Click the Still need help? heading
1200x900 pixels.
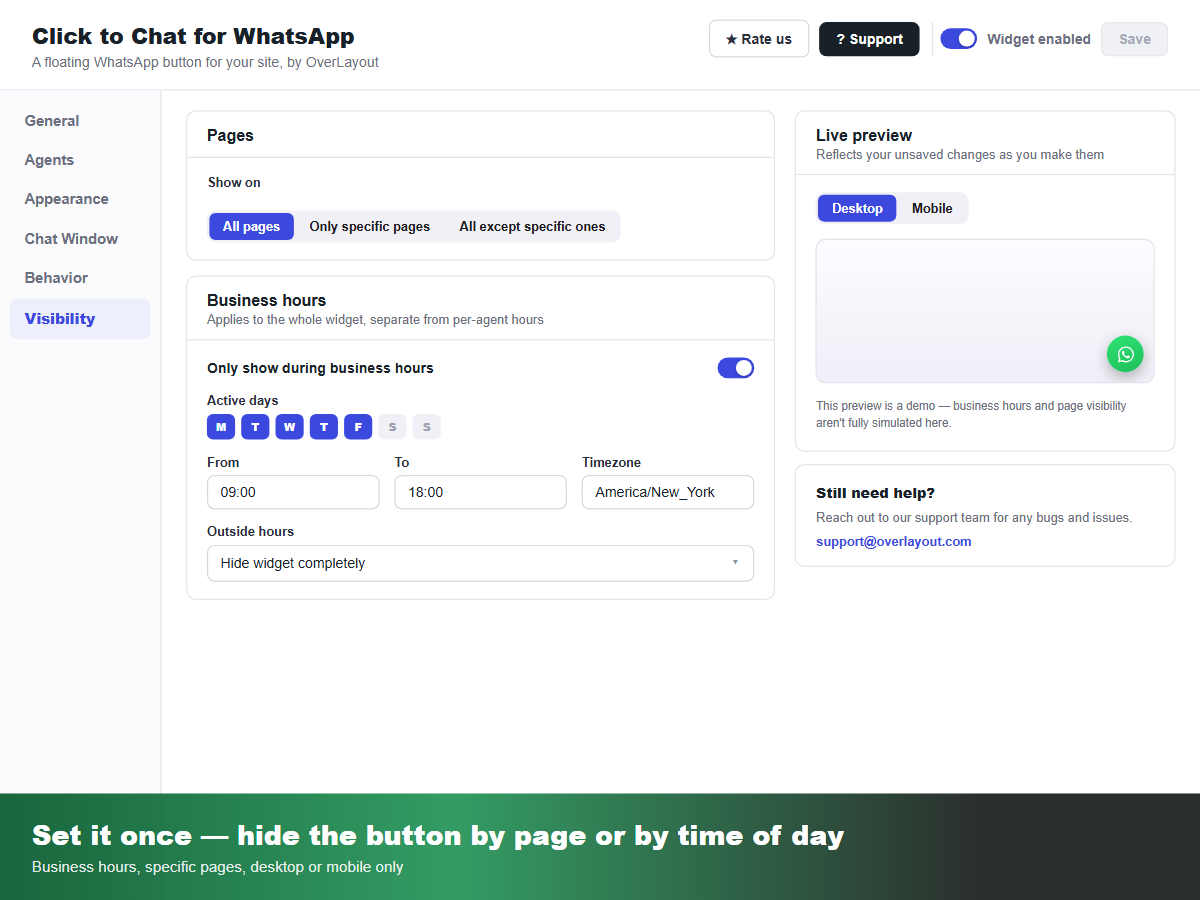point(875,493)
